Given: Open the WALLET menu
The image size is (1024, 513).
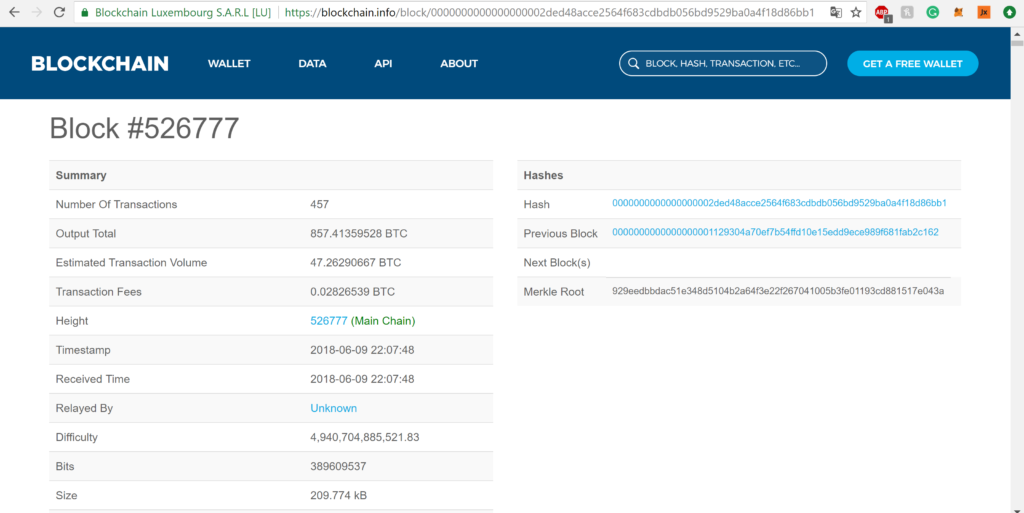Looking at the screenshot, I should pyautogui.click(x=229, y=64).
